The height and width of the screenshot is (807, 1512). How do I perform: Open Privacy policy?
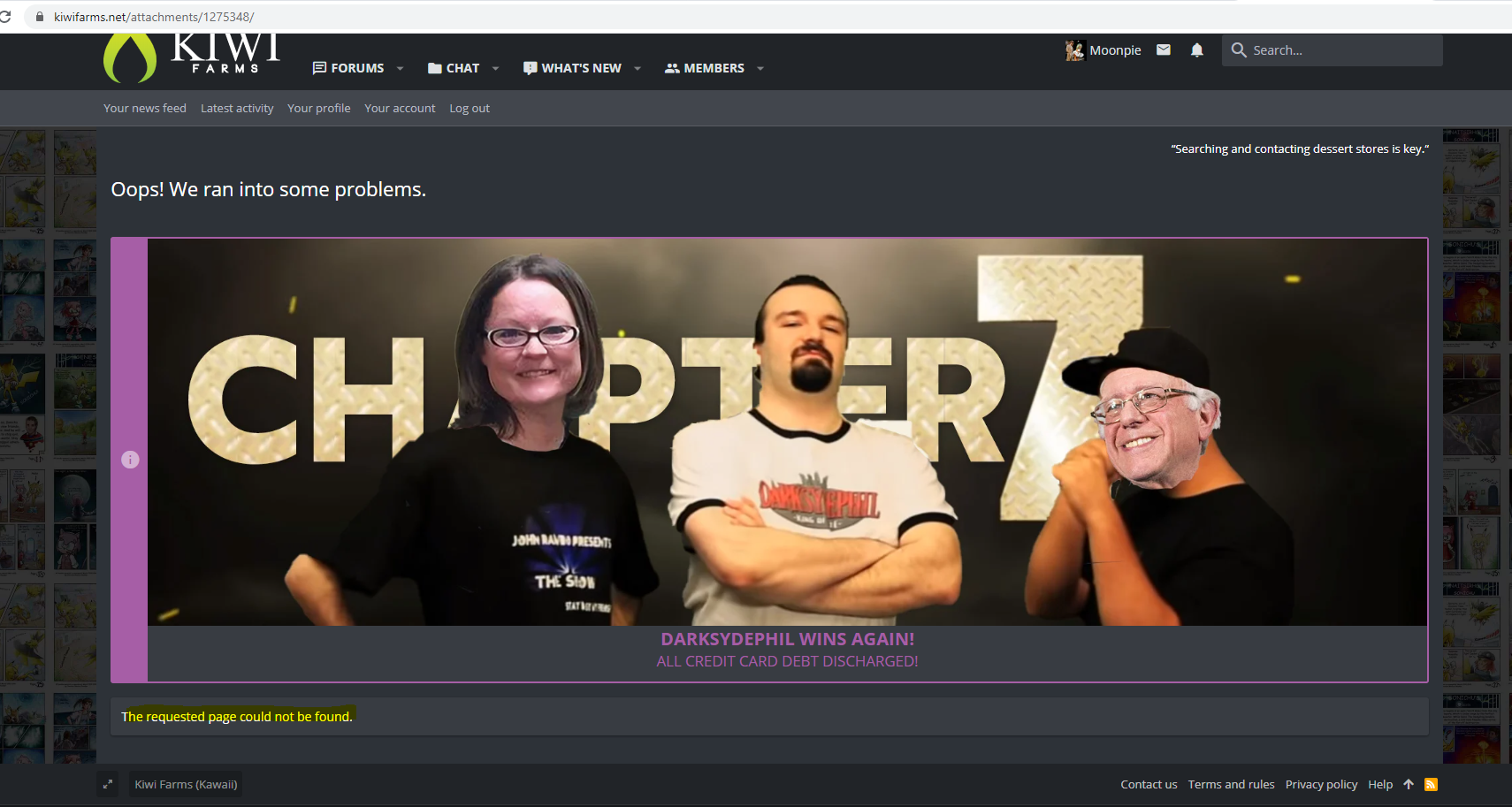click(x=1321, y=784)
